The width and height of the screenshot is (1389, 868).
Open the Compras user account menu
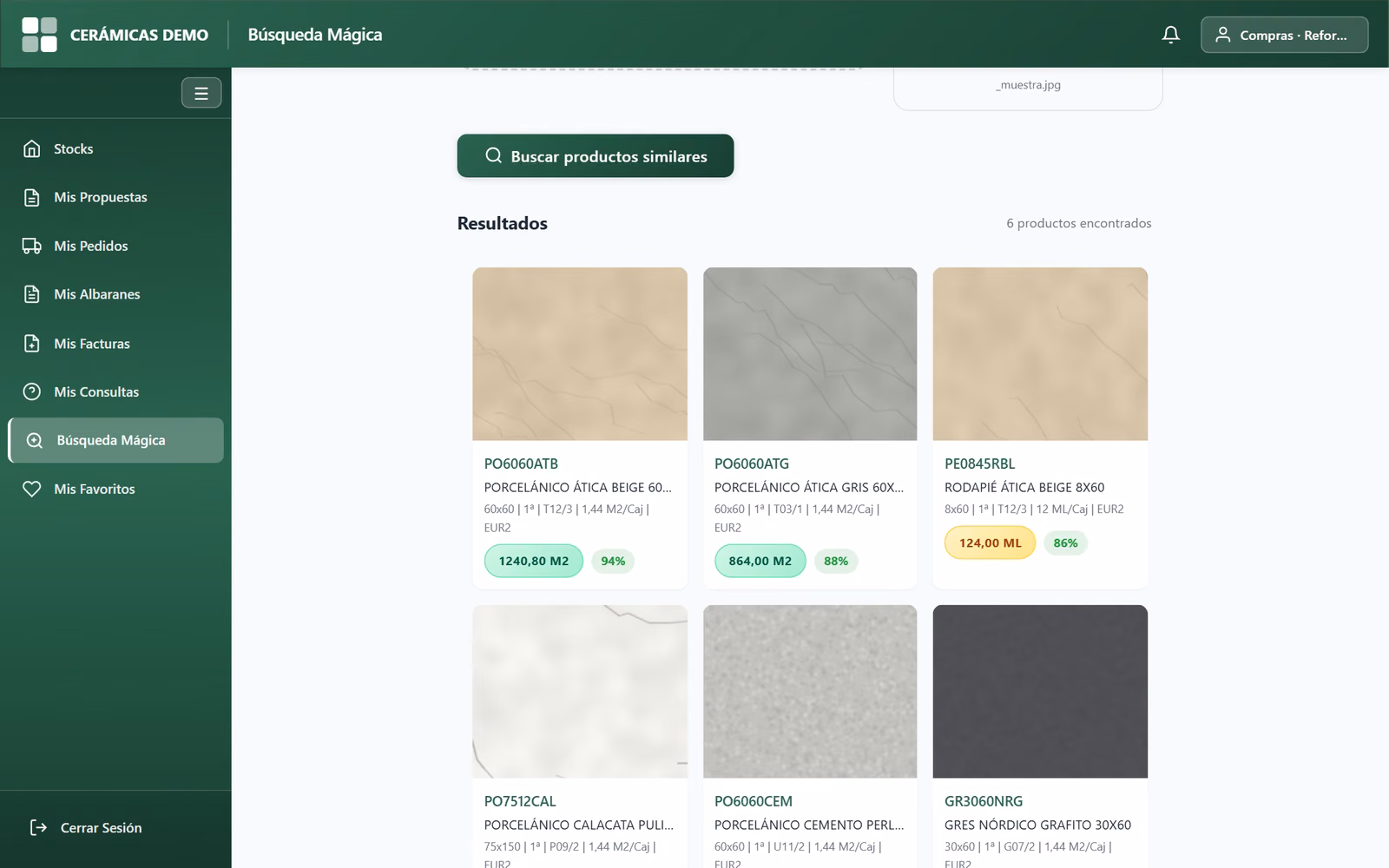point(1284,35)
